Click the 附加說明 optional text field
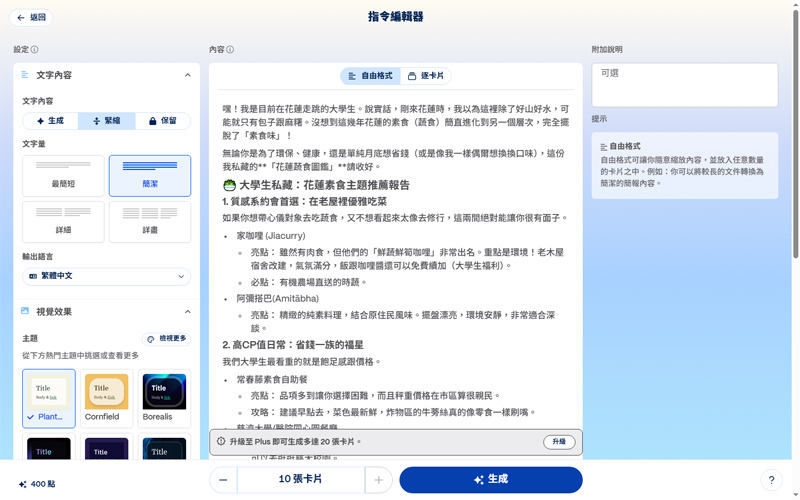Screen dimensions: 800x500 tap(684, 85)
